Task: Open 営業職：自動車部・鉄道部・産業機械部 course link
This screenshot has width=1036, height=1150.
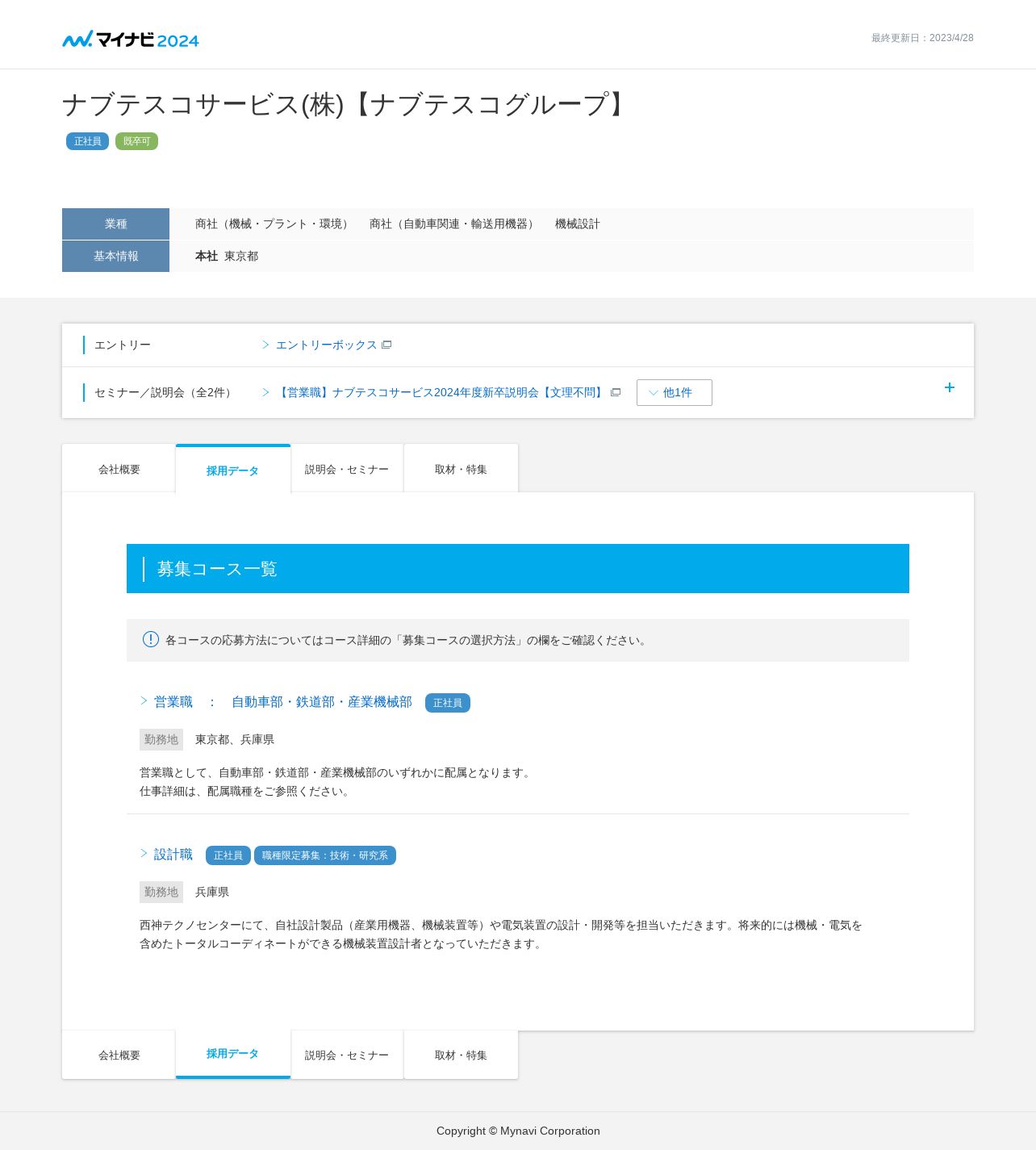Action: pyautogui.click(x=282, y=702)
